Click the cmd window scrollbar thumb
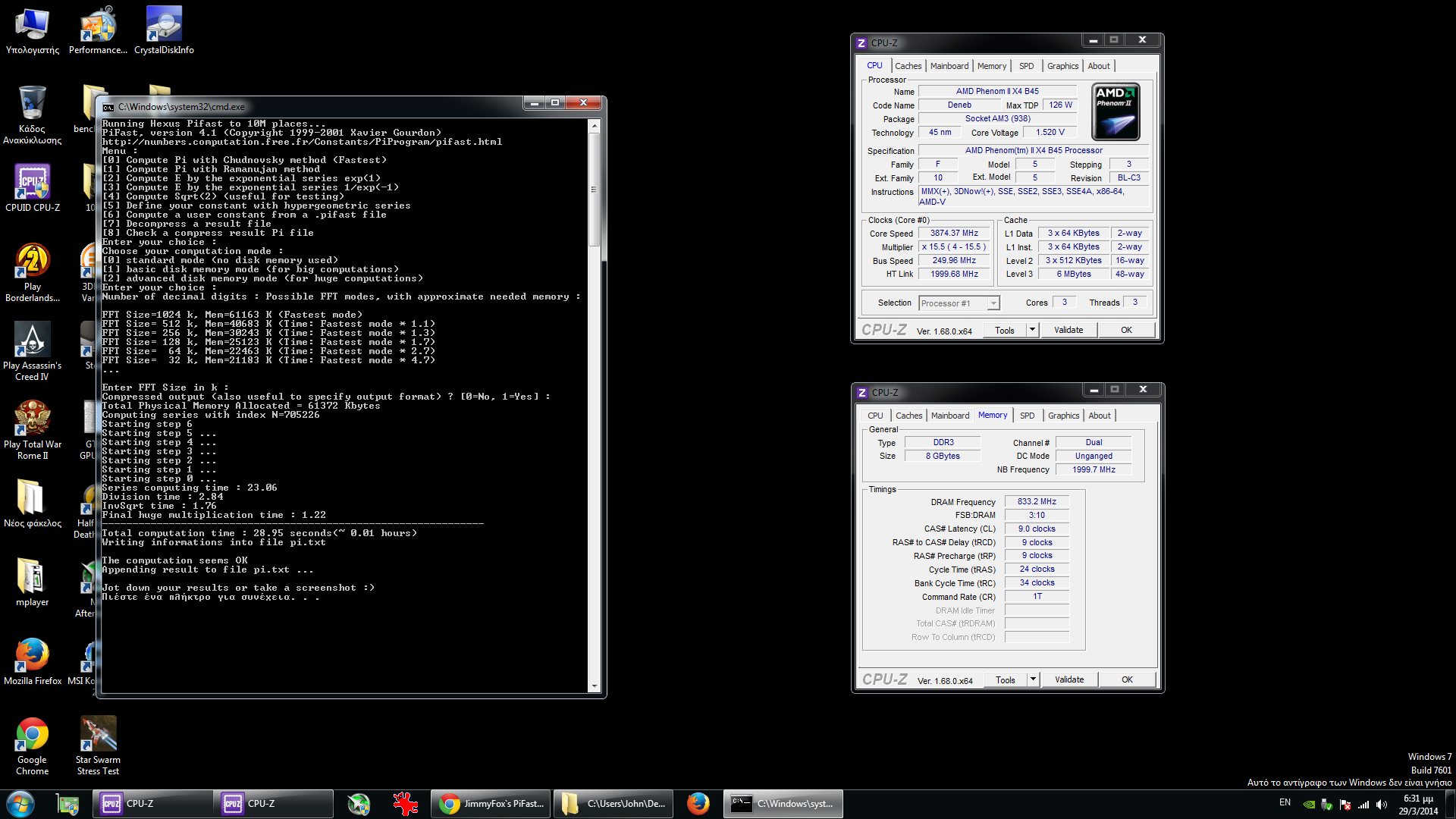1456x819 pixels. [x=595, y=190]
